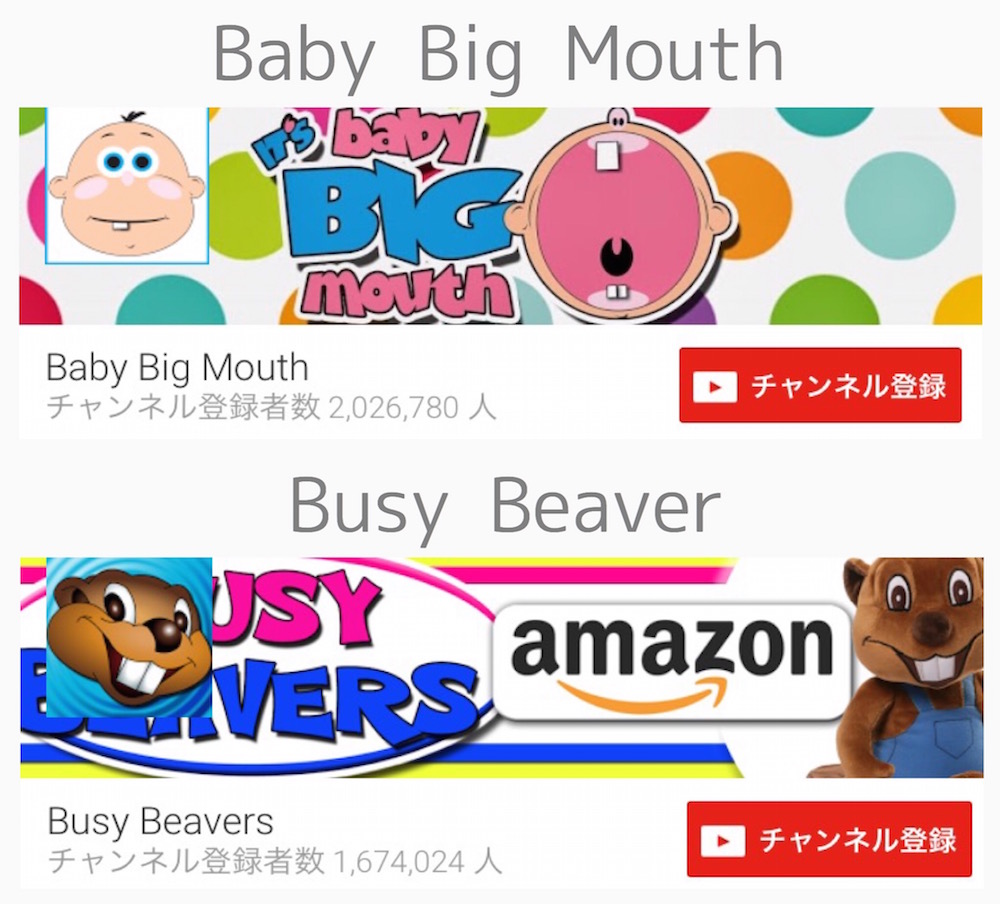Click the 2,026,780 subscriber count
The image size is (1000, 904).
click(393, 408)
